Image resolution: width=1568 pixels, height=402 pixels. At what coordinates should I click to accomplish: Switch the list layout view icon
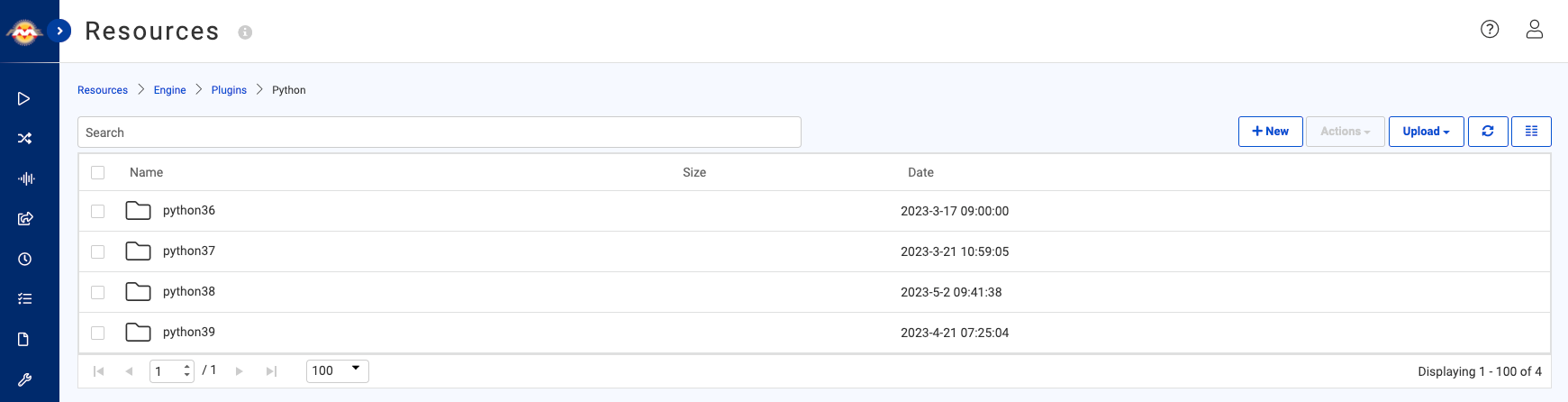click(1531, 132)
